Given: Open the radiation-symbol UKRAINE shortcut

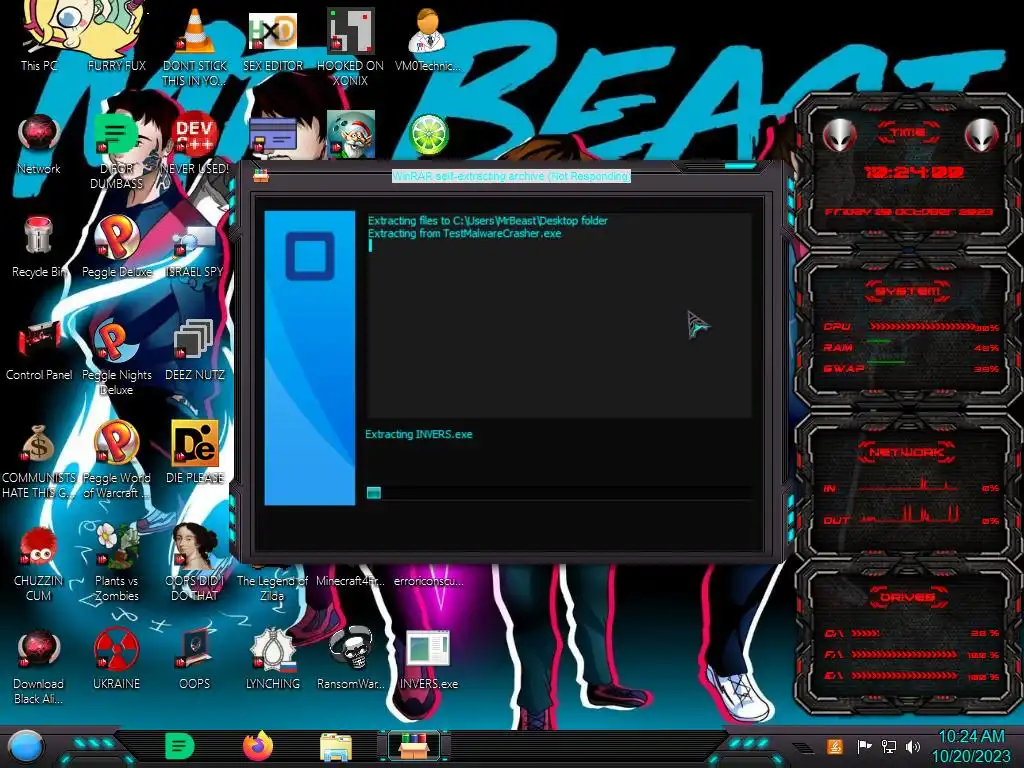Looking at the screenshot, I should (x=116, y=658).
